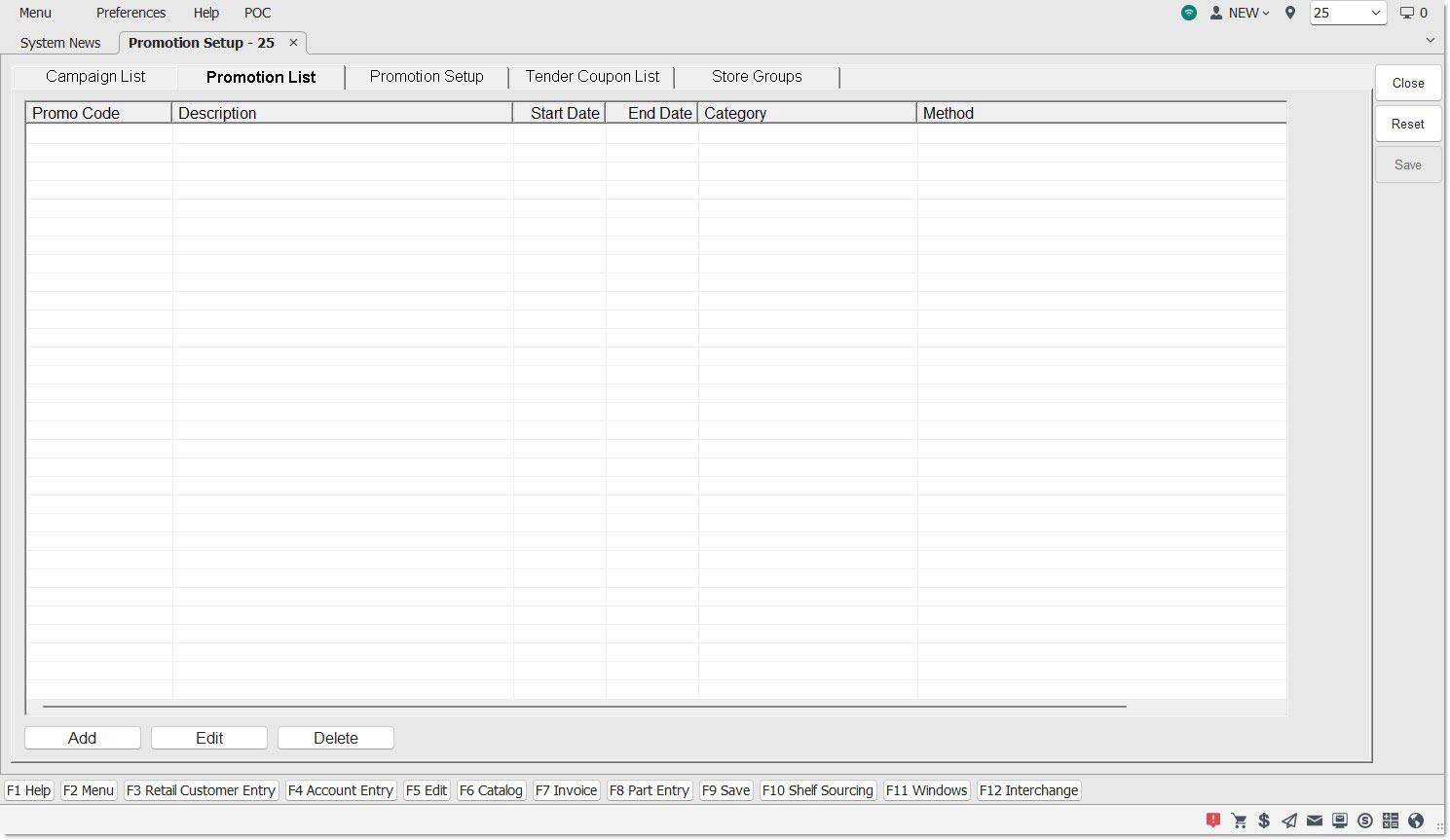The image size is (1450, 840).
Task: Open the Tender Coupon List tab
Action: tap(592, 77)
